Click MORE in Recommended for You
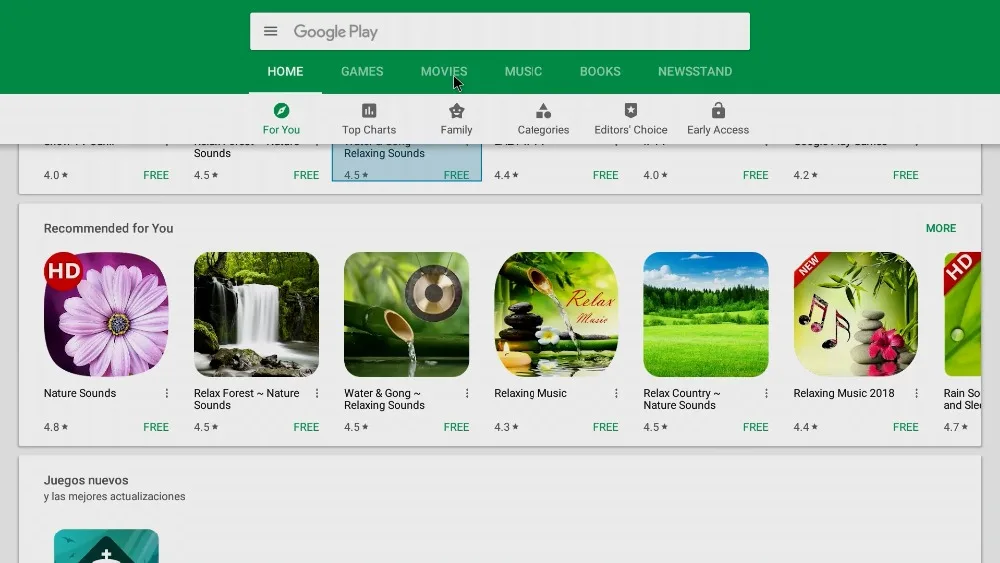This screenshot has height=563, width=1000. click(x=941, y=228)
